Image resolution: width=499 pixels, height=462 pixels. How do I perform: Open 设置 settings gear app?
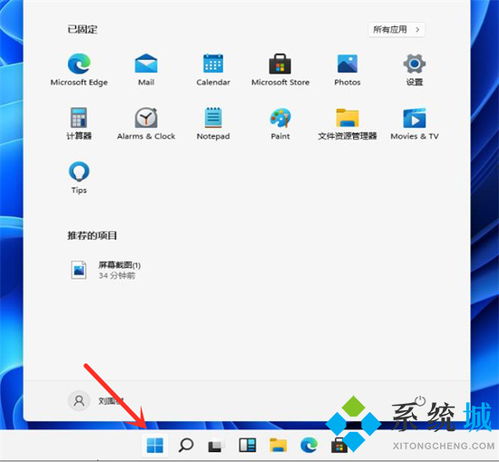(414, 69)
